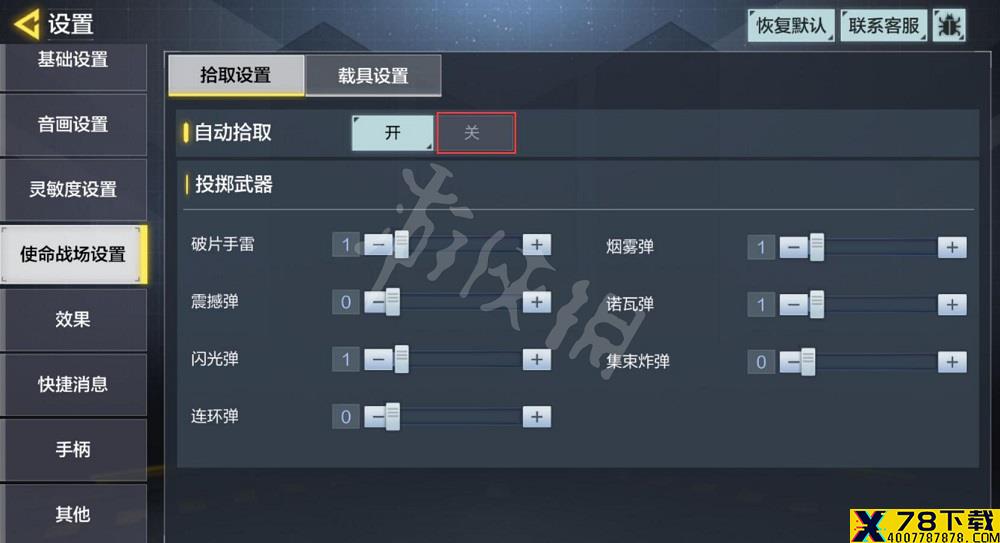1000x543 pixels.
Task: Tap minus button for 闪光弹
Action: [378, 359]
